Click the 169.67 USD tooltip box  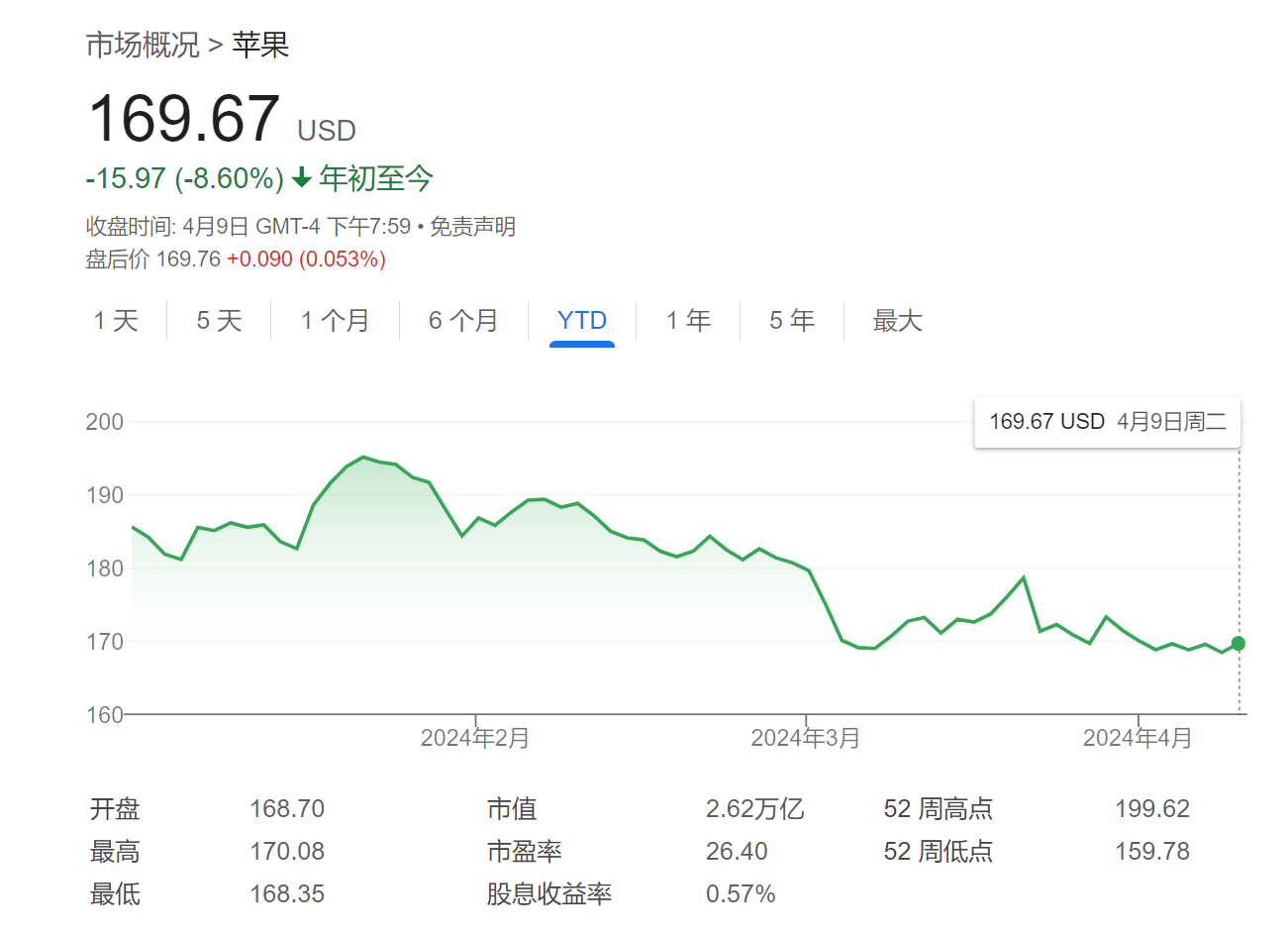[1107, 421]
